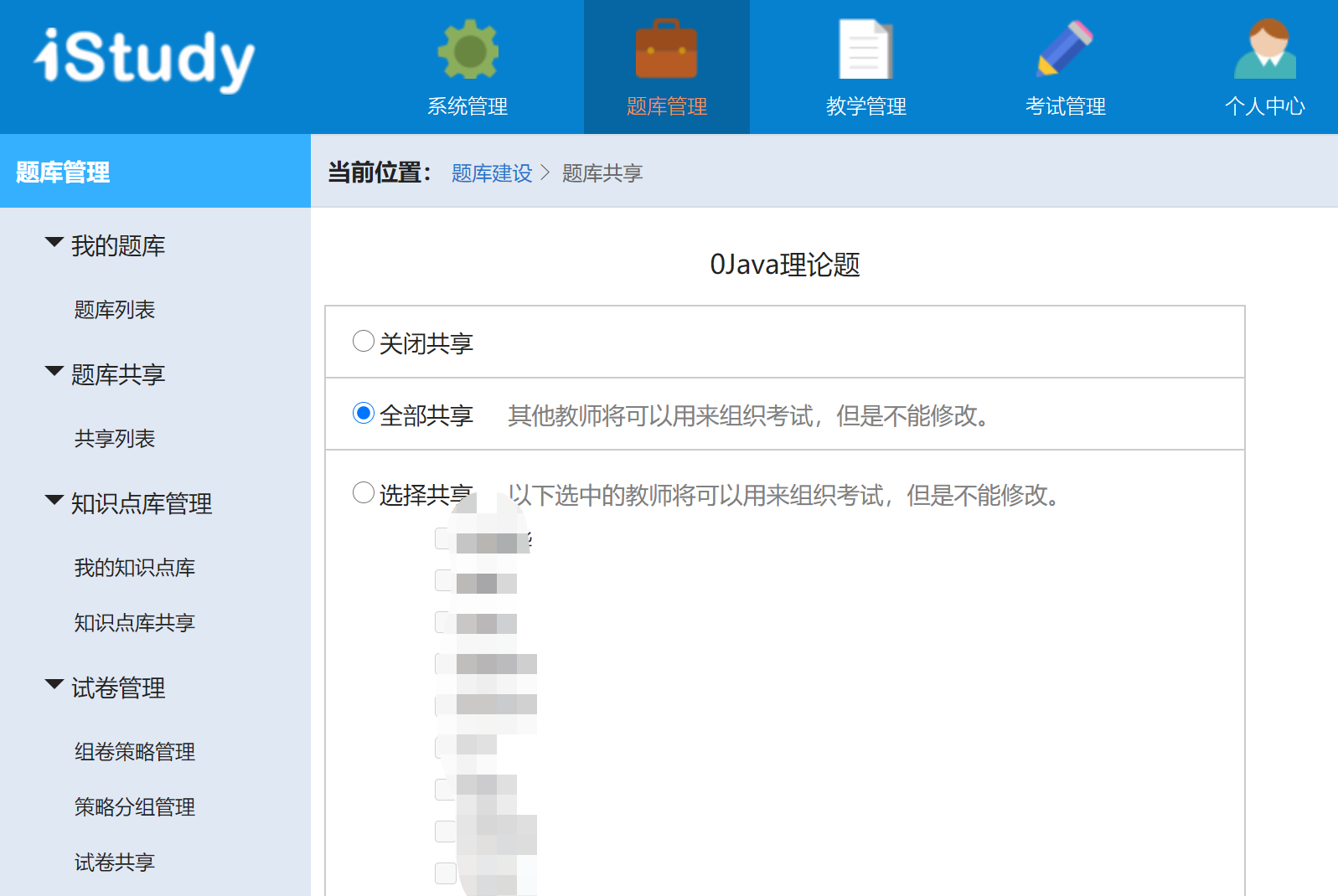This screenshot has height=896, width=1338.
Task: Open 题库列表 in the sidebar
Action: click(115, 310)
